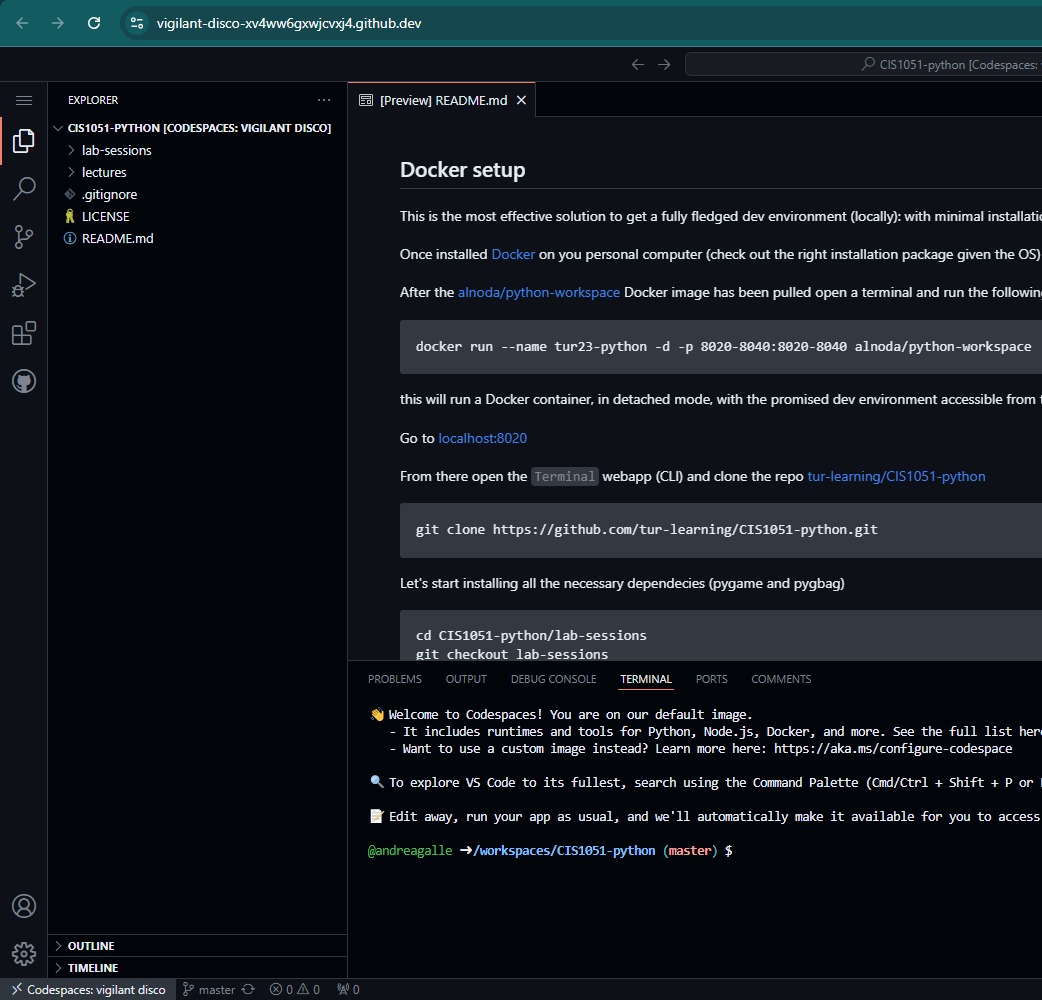Switch to the Comments tab
This screenshot has width=1042, height=1000.
point(781,679)
